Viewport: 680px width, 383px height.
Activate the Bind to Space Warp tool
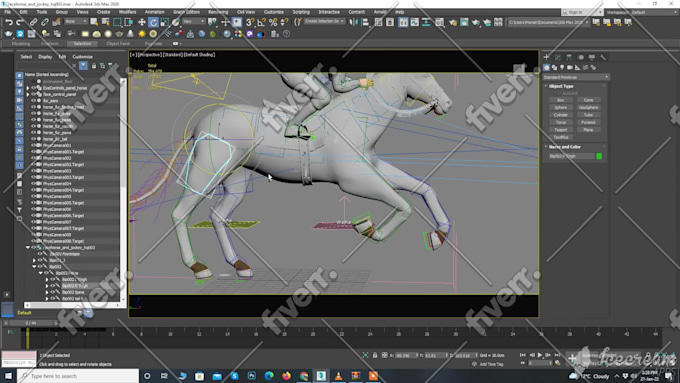pos(56,22)
